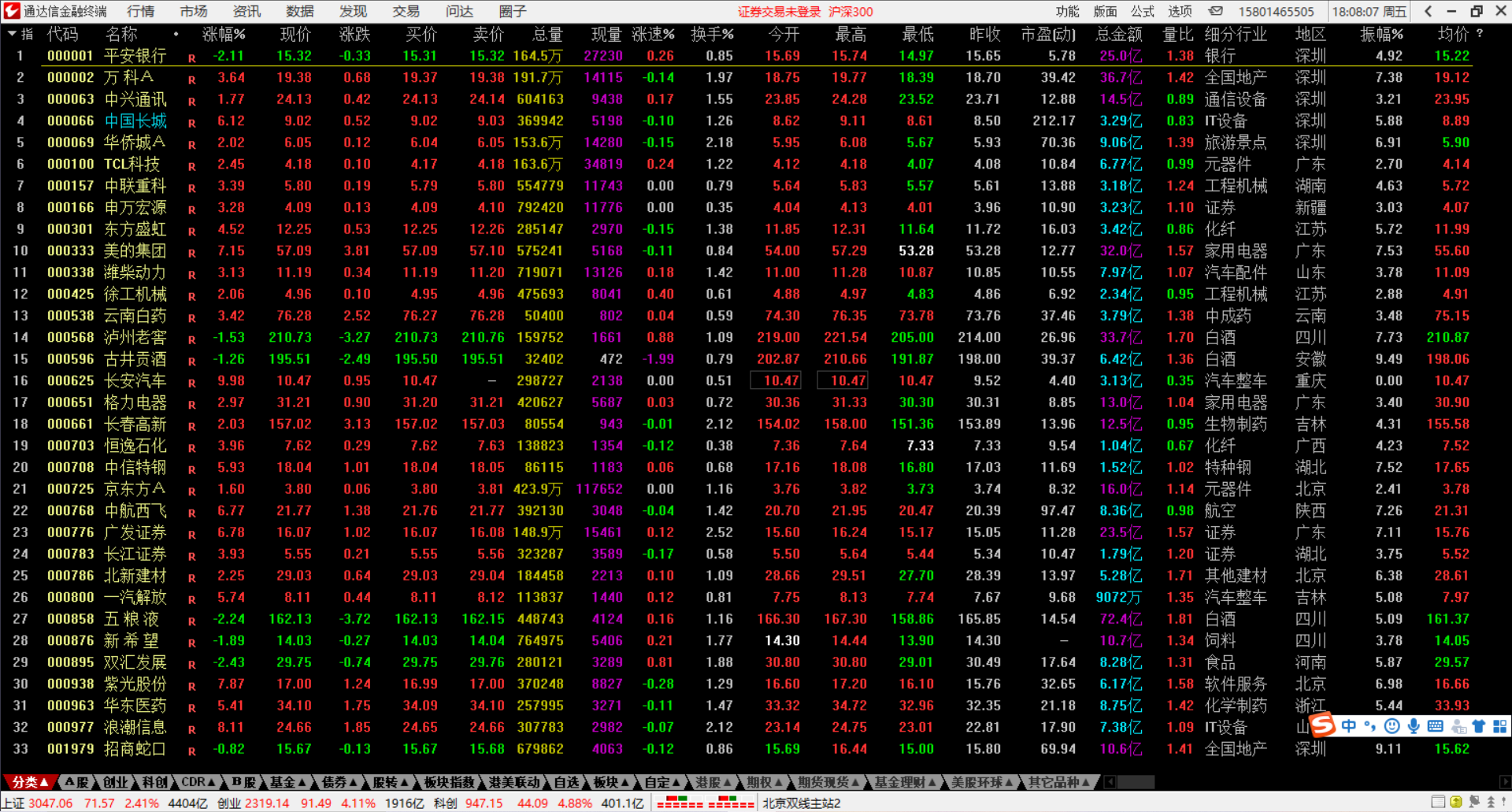The width and height of the screenshot is (1512, 812).
Task: Click Sogou user account icon
Action: point(1458,725)
